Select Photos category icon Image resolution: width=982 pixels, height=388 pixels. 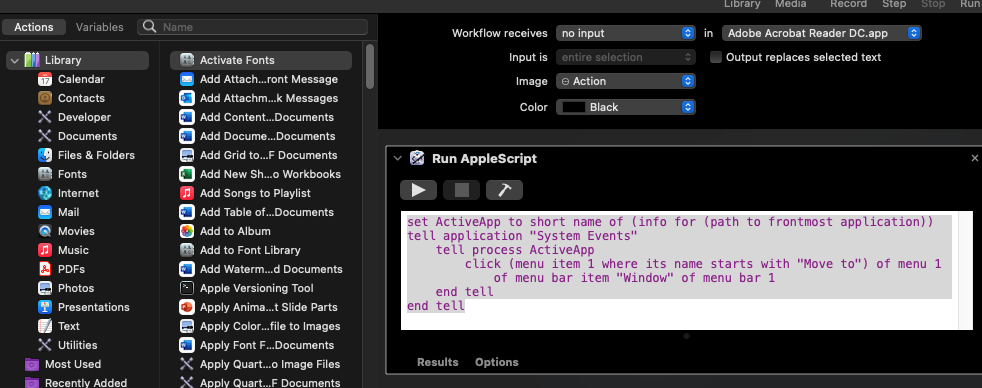(44, 288)
